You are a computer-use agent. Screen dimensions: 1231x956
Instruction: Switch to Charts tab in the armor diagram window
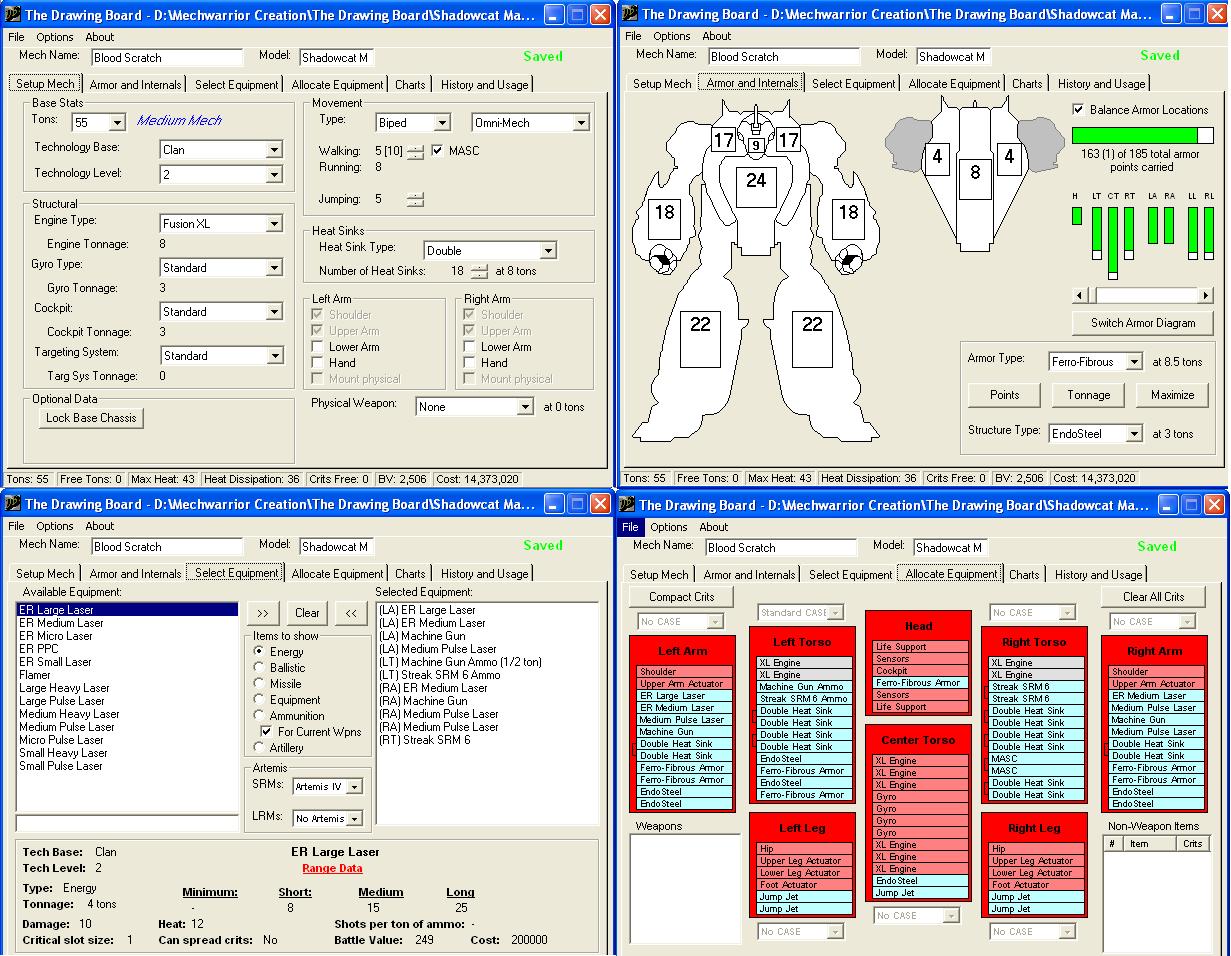point(1027,84)
